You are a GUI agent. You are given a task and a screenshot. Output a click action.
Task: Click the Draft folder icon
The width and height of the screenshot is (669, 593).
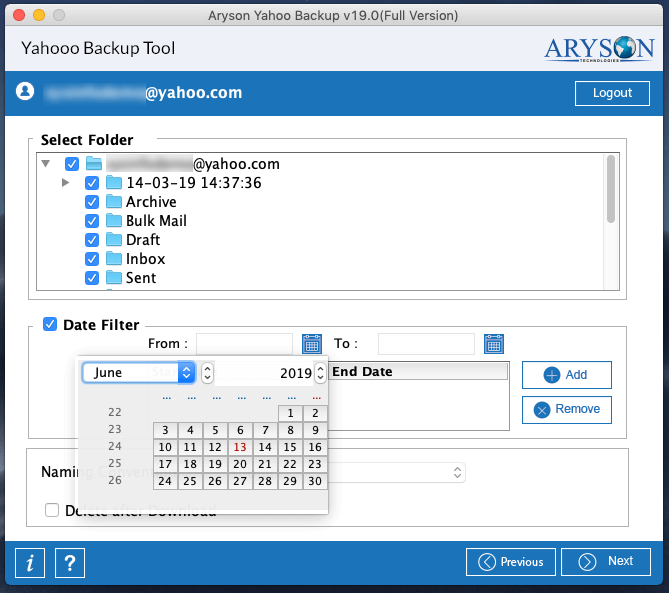[113, 239]
